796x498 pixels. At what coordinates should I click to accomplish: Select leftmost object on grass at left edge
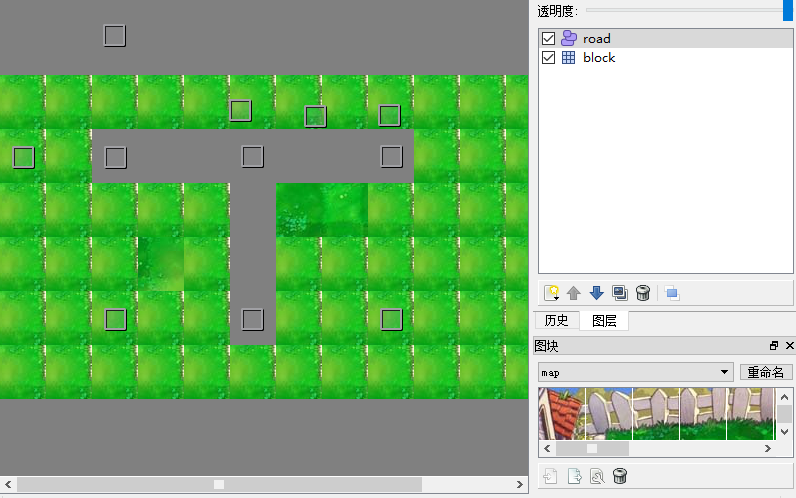click(x=23, y=157)
